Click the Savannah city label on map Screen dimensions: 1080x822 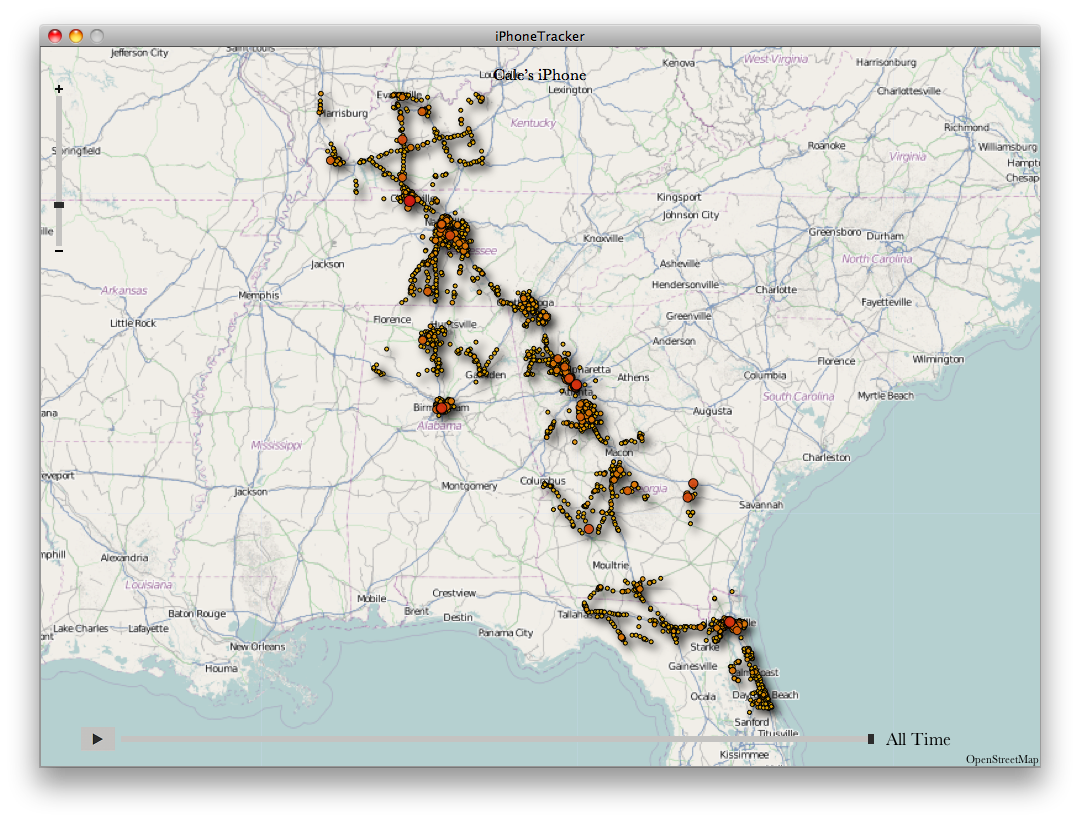(x=761, y=504)
